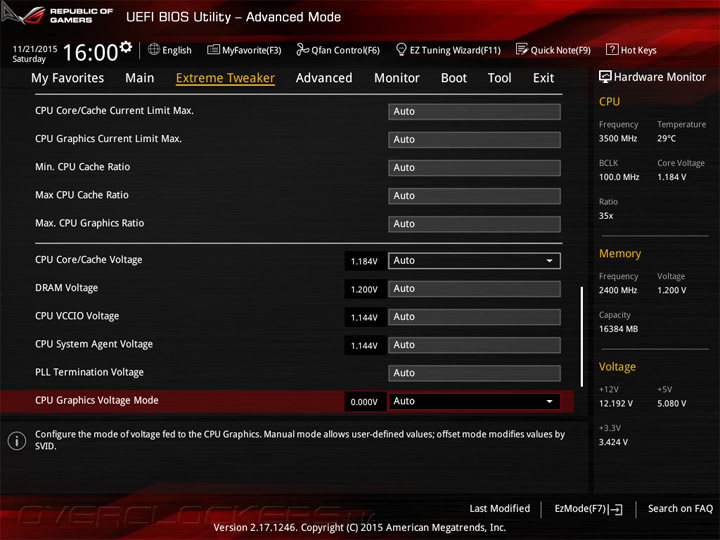
Task: Click the Hardware Monitor screen icon
Action: [x=605, y=77]
